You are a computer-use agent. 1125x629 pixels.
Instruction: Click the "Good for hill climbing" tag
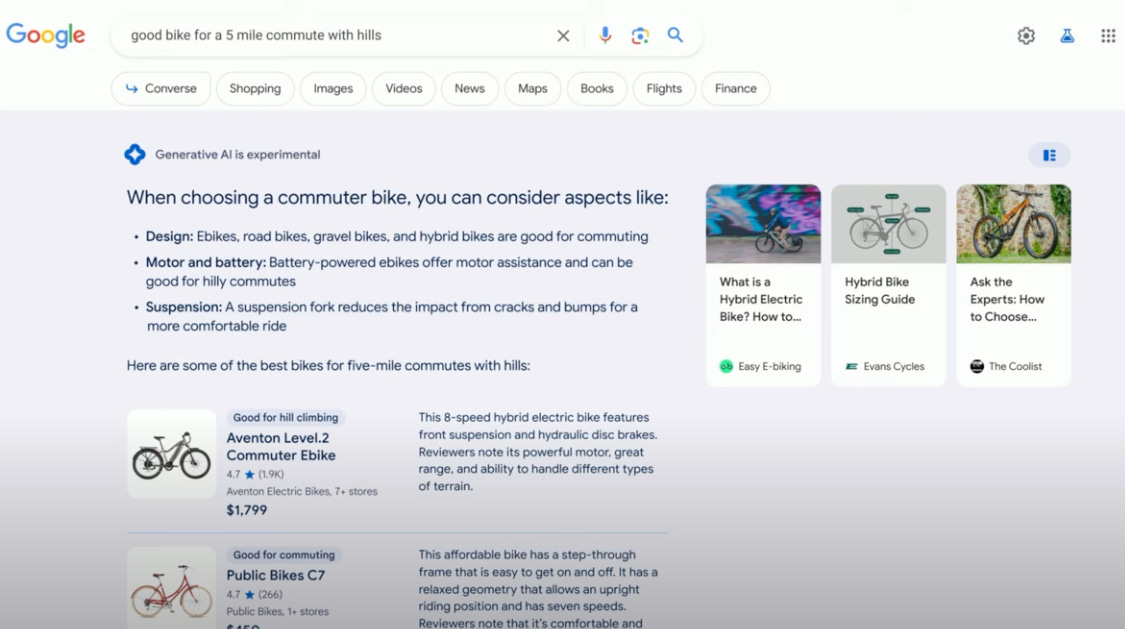286,417
